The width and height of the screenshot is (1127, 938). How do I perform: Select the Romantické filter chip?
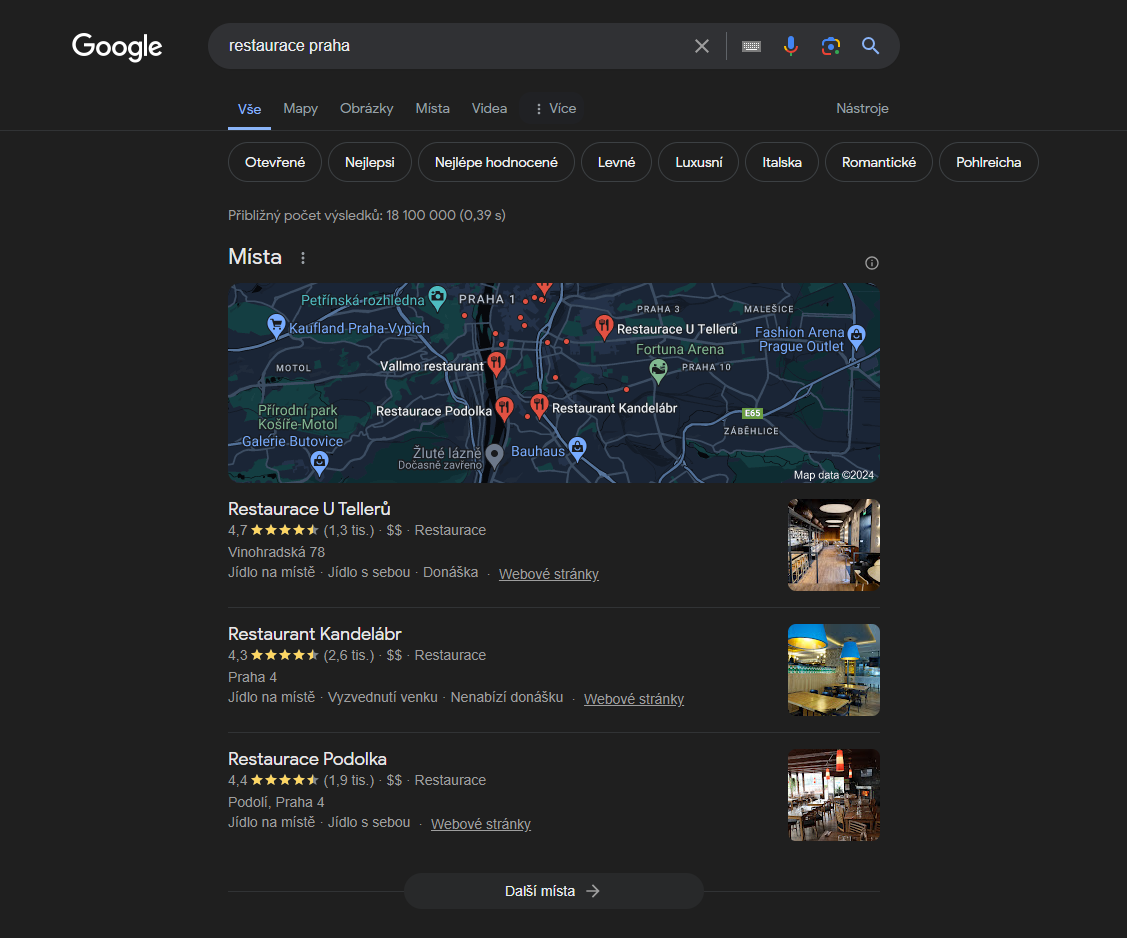(878, 162)
